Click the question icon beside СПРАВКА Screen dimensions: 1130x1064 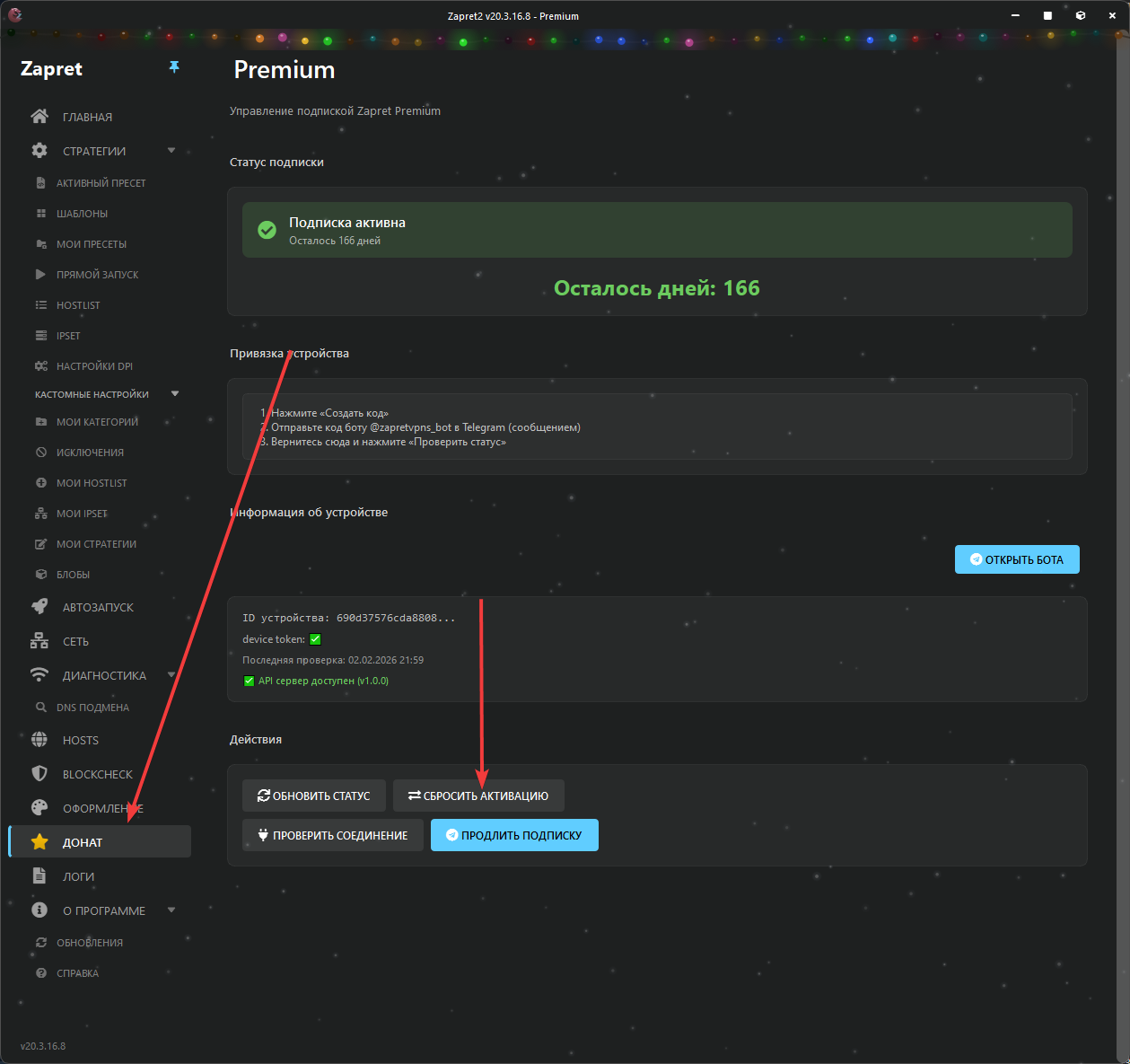(40, 973)
